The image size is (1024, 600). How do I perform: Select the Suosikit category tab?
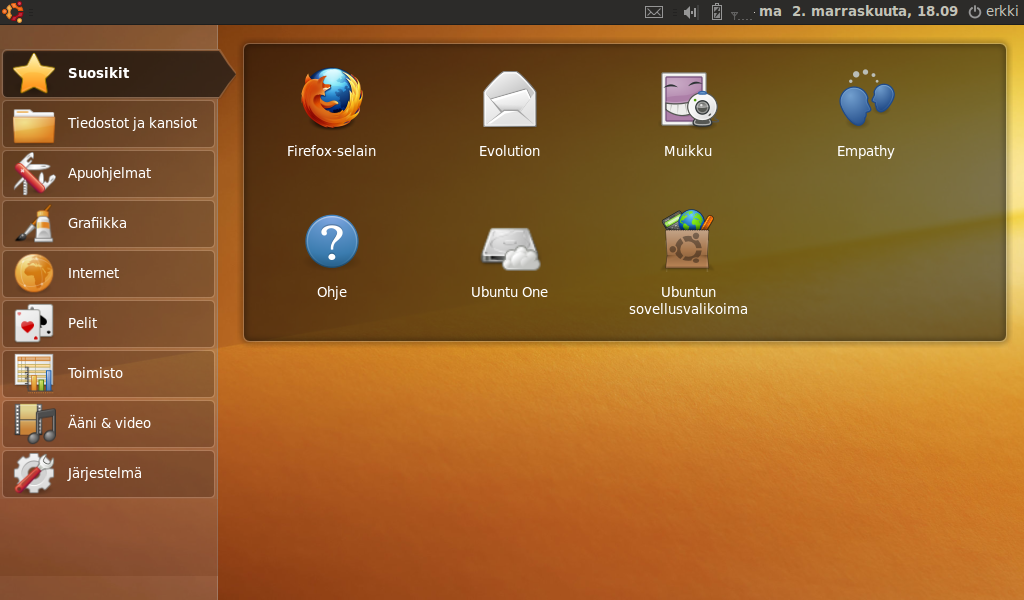[x=108, y=73]
